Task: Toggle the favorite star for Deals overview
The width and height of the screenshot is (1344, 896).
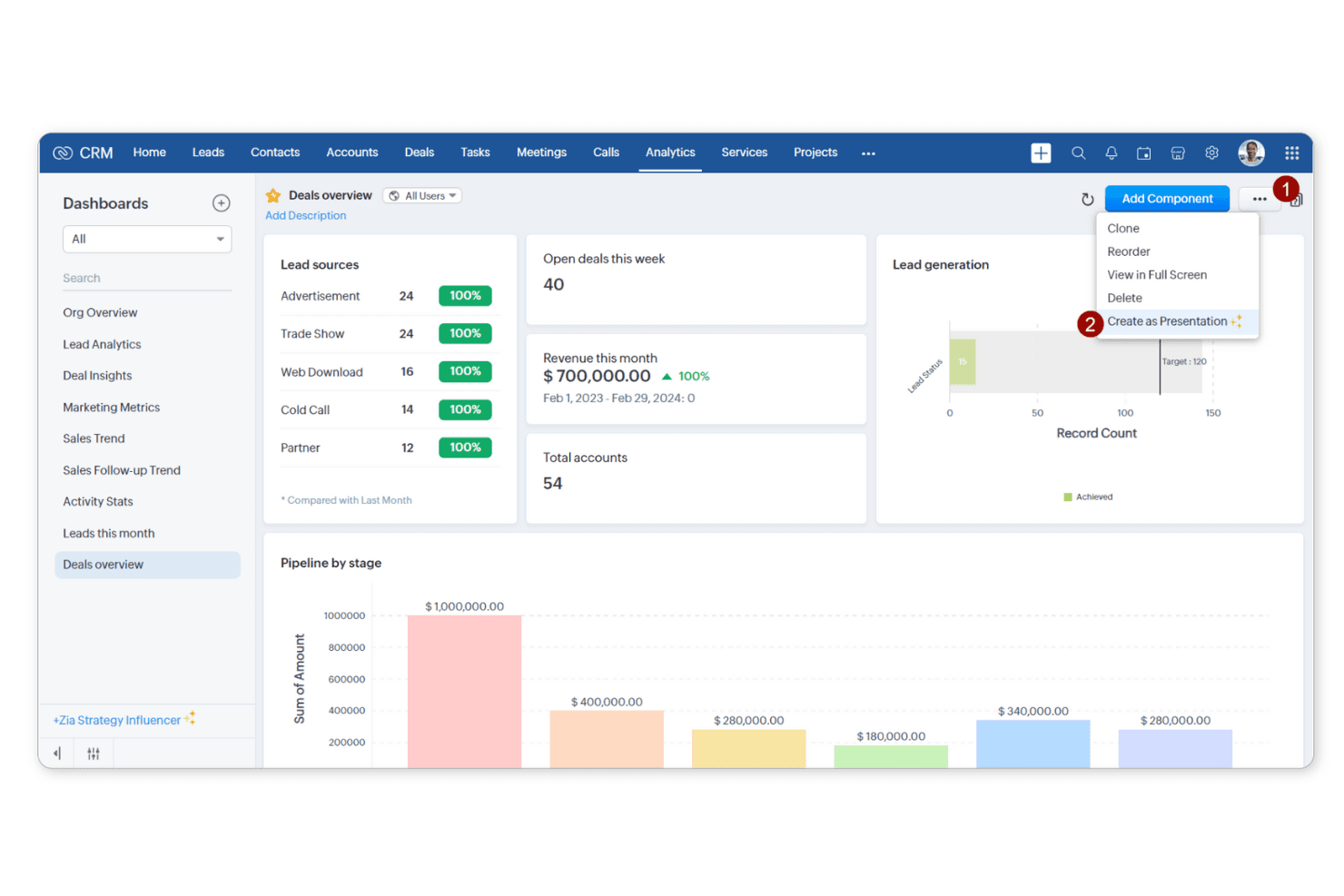Action: (x=273, y=195)
